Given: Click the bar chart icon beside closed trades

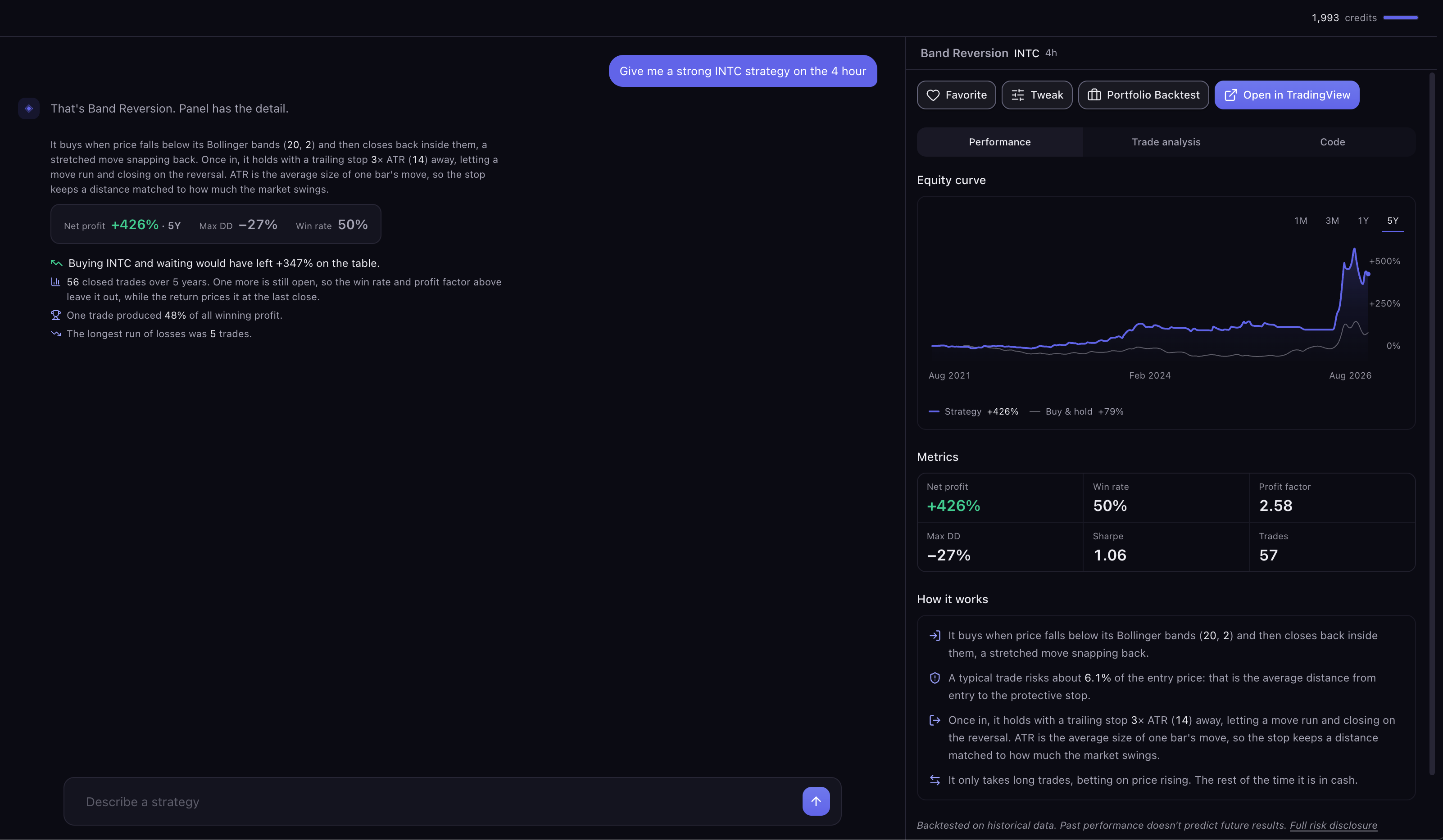Looking at the screenshot, I should (x=55, y=281).
